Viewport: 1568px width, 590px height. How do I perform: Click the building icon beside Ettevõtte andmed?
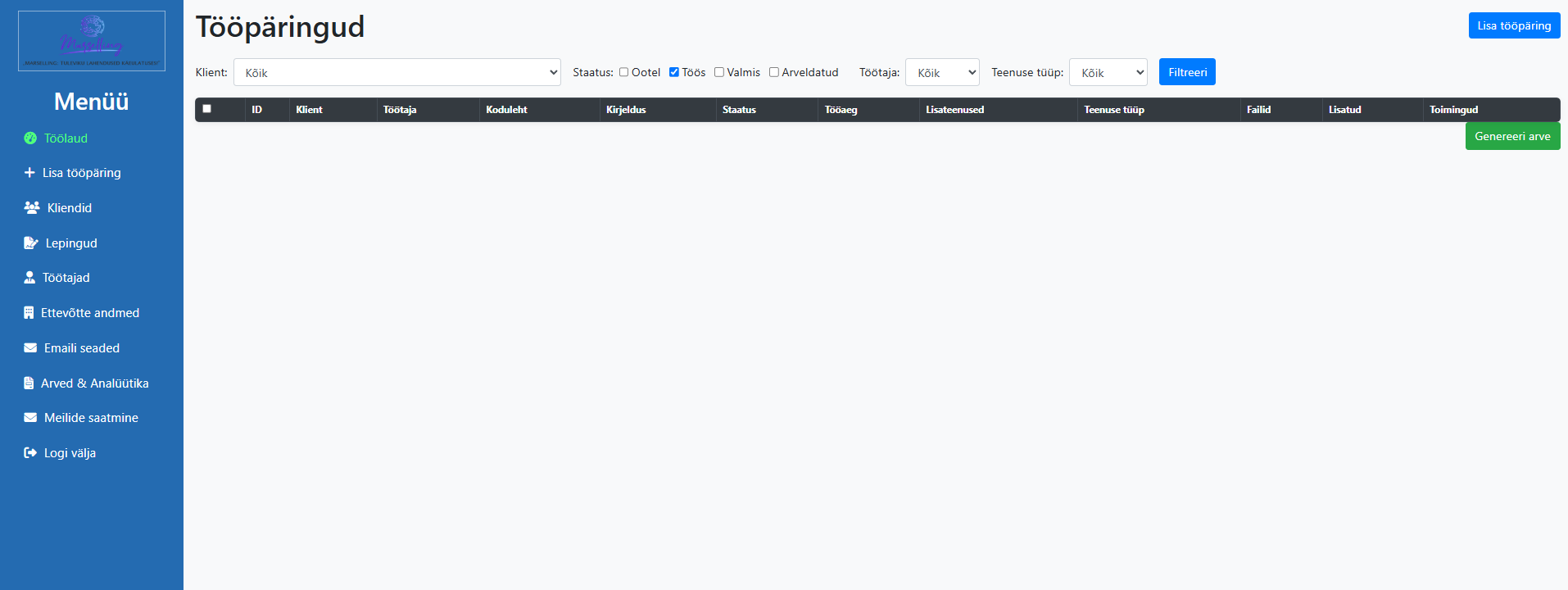tap(29, 313)
